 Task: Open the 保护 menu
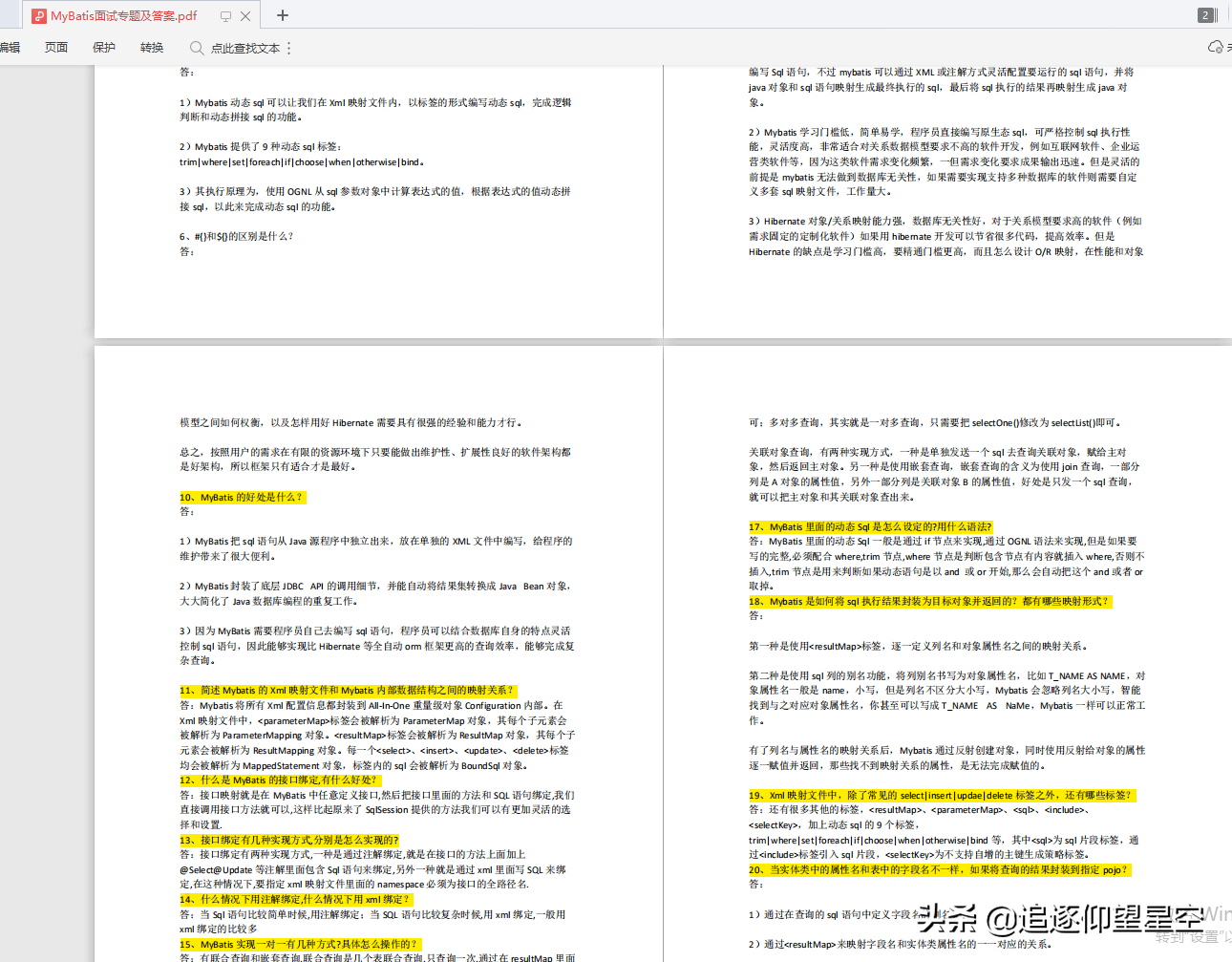pyautogui.click(x=104, y=48)
